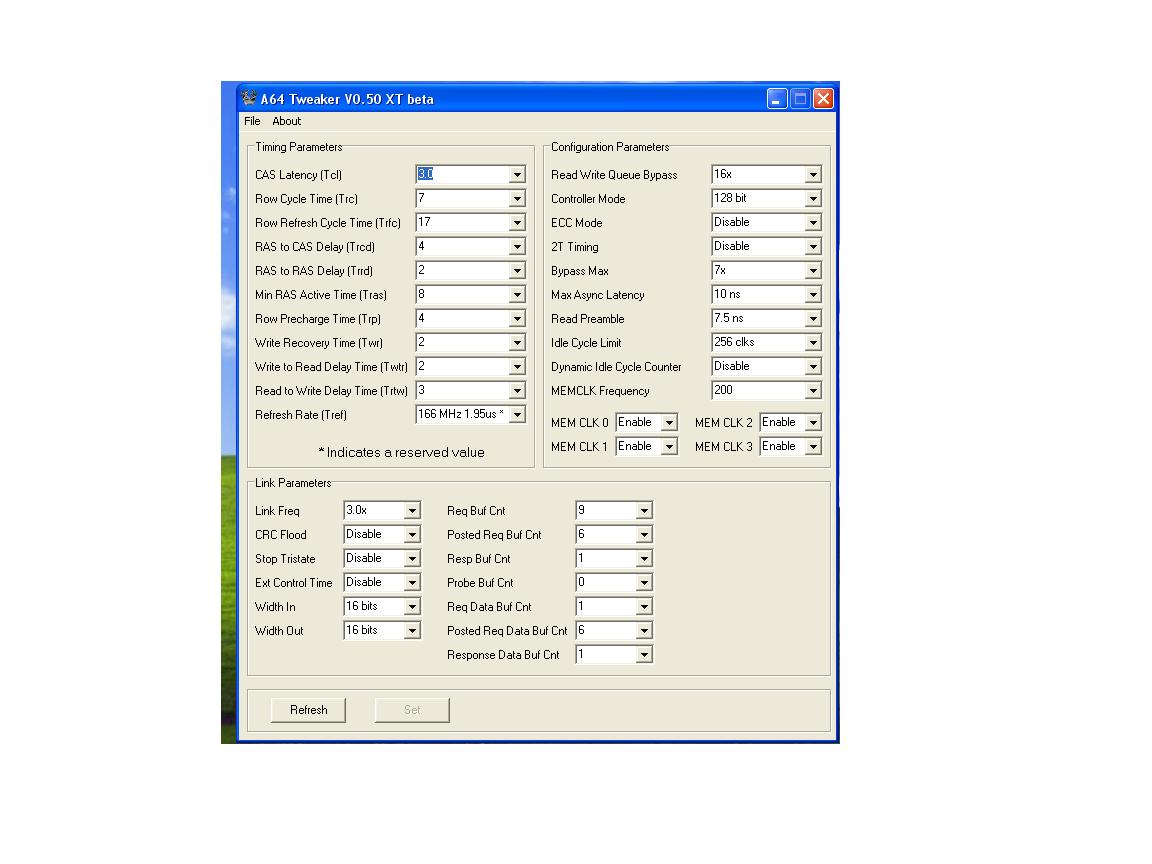
Task: Expand the 2T Timing dropdown
Action: pyautogui.click(x=813, y=247)
